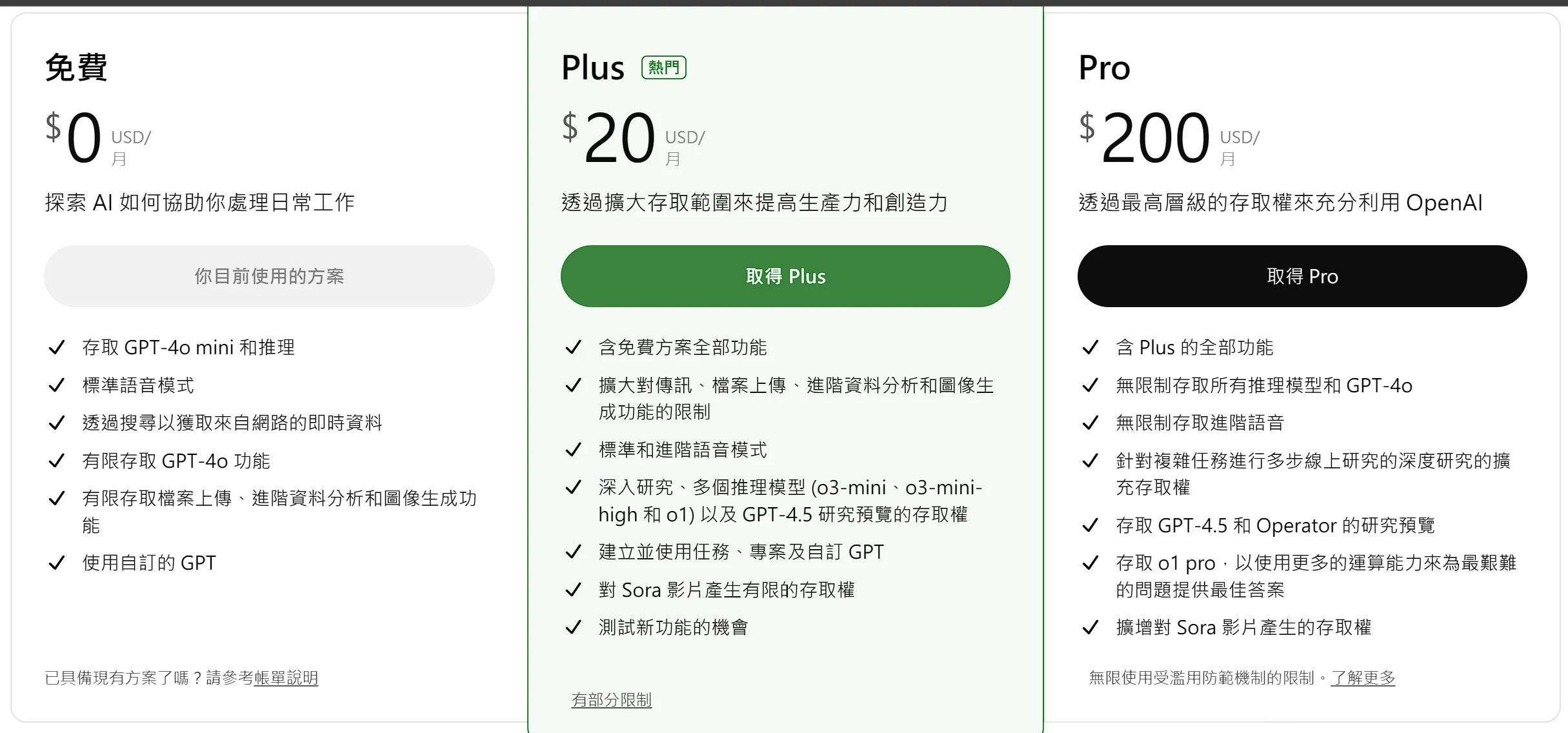Viewport: 1568px width, 733px height.
Task: Click the feature 存取 GPT-4.5 和 Operator 的研究預覽
Action: (x=1276, y=525)
